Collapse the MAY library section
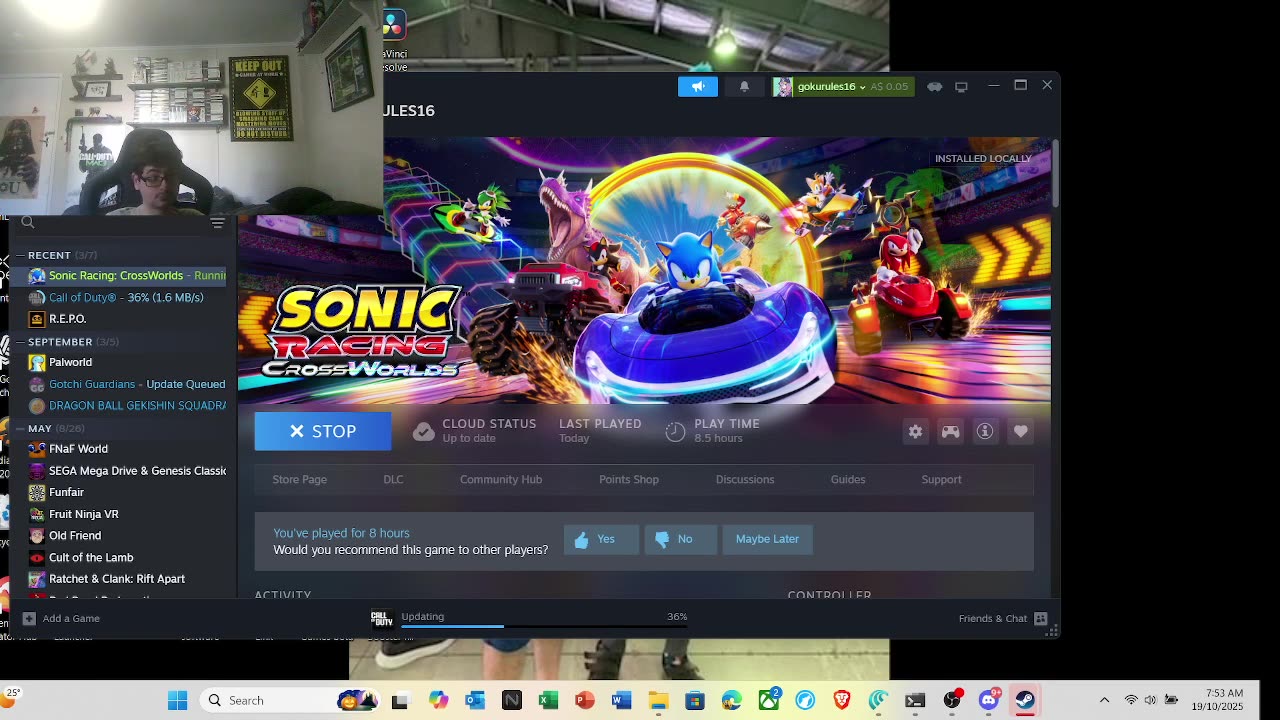This screenshot has height=720, width=1280. [x=20, y=428]
